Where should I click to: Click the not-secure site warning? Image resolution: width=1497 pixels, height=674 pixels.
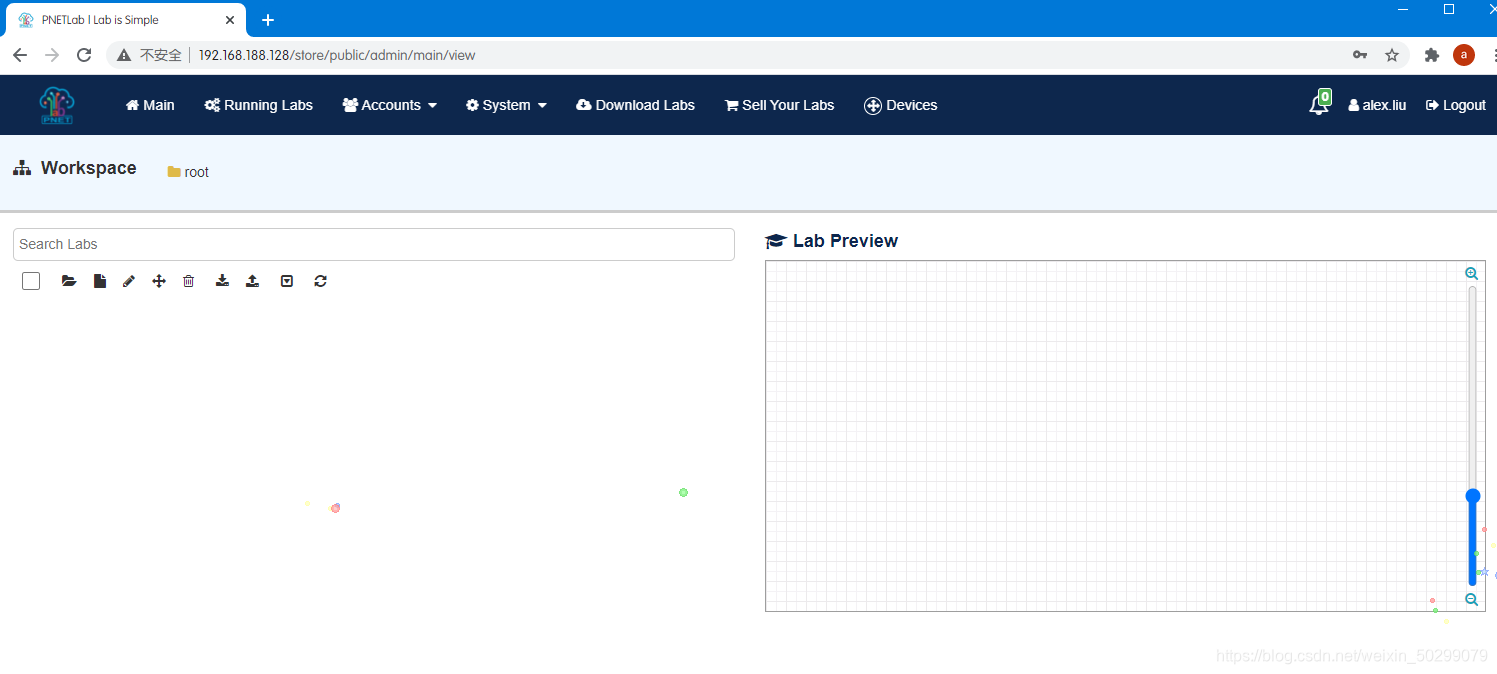click(149, 55)
